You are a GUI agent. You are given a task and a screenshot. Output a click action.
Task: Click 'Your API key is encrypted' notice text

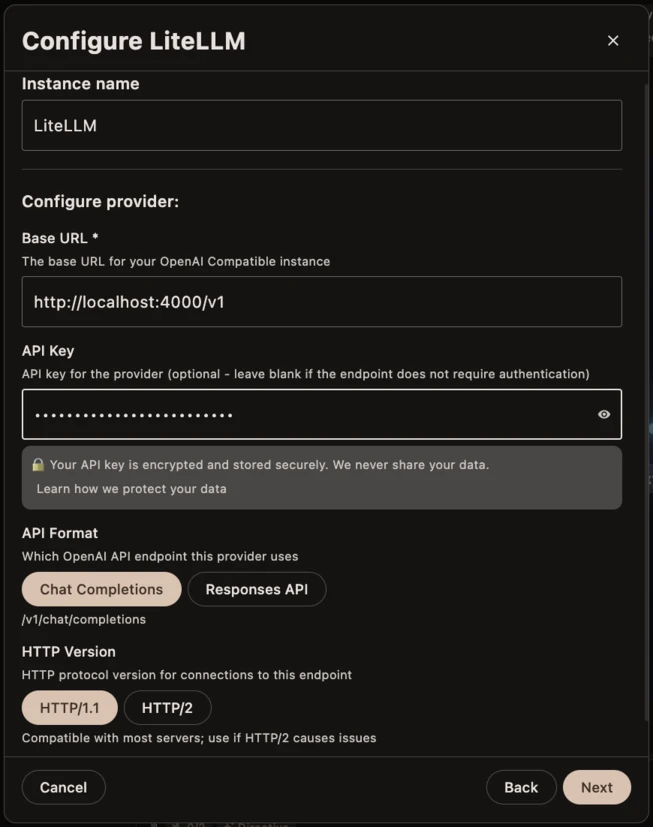pos(270,465)
